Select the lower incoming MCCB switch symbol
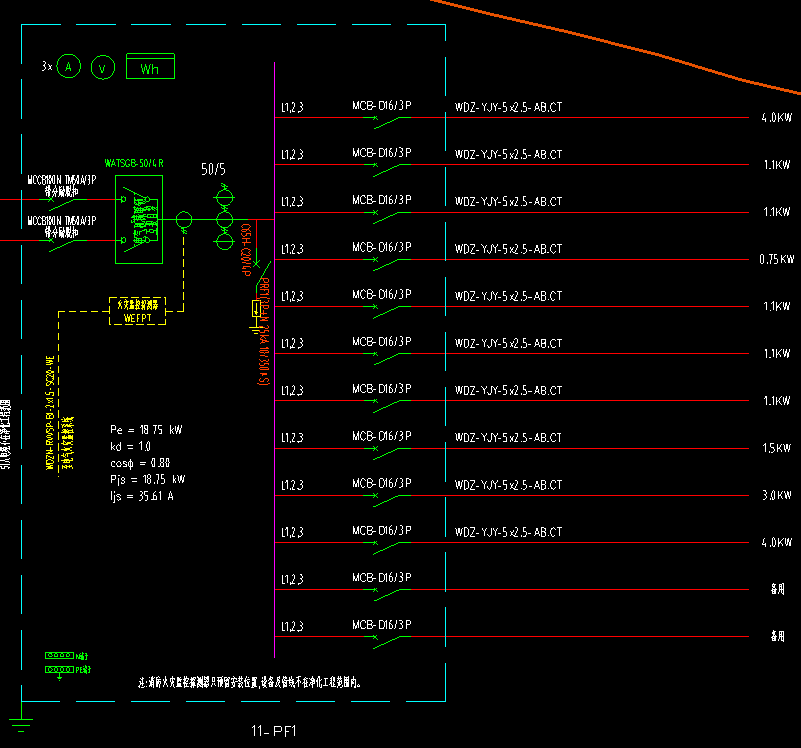801x748 pixels. click(65, 244)
